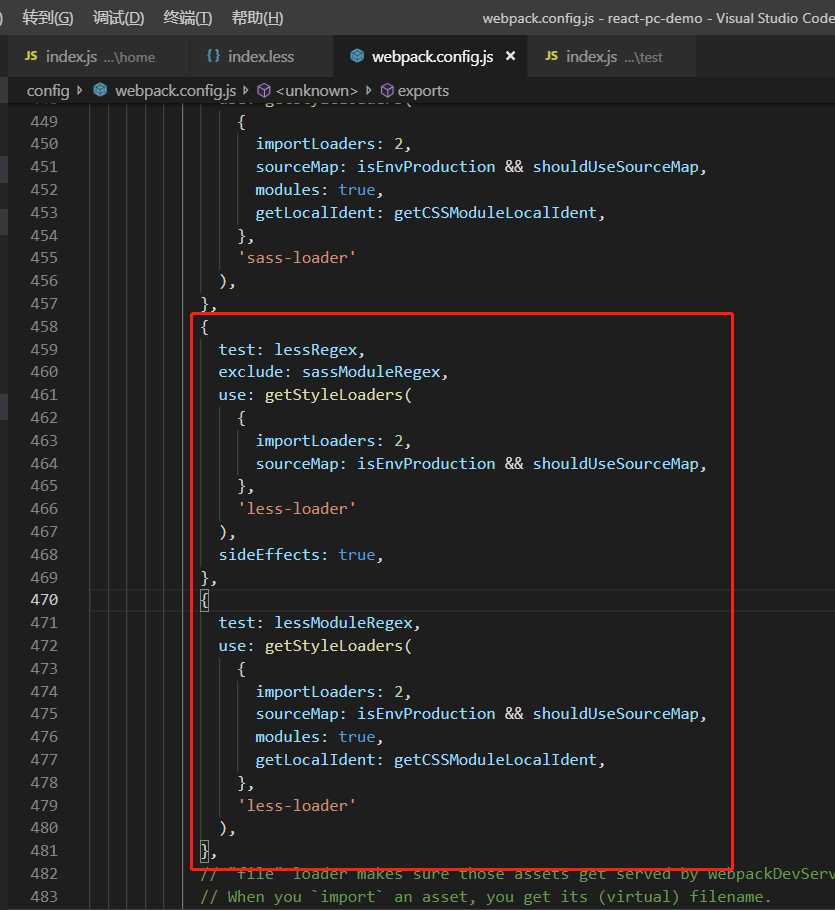Open the 帮助(H) menu
835x910 pixels.
click(257, 18)
